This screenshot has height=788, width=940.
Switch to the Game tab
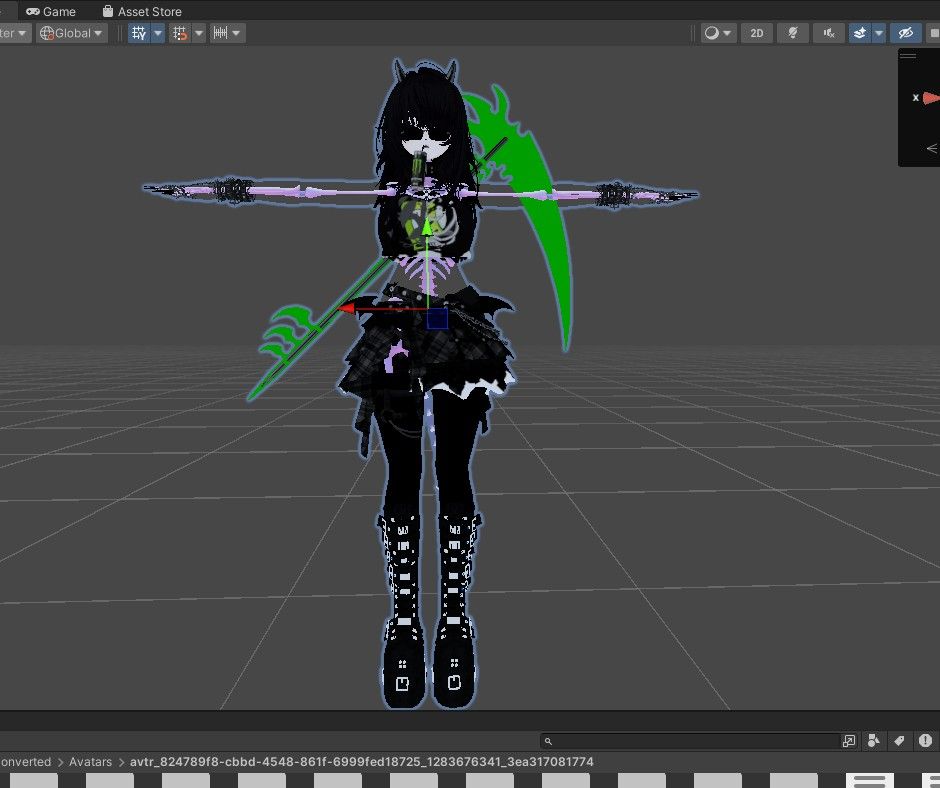click(x=51, y=11)
